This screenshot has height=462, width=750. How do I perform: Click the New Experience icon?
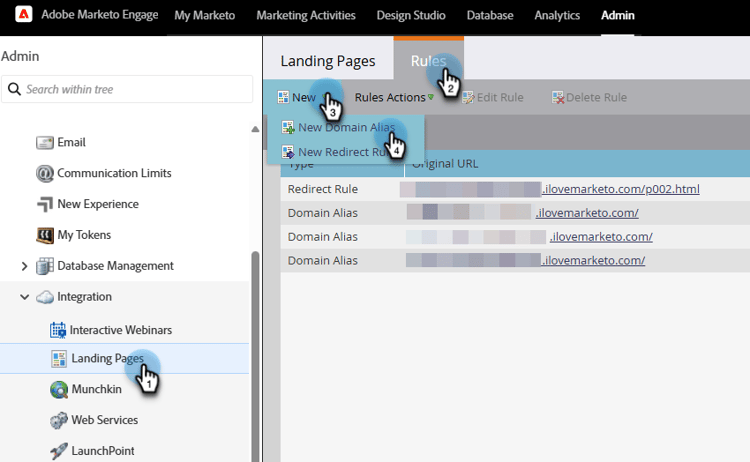point(44,204)
